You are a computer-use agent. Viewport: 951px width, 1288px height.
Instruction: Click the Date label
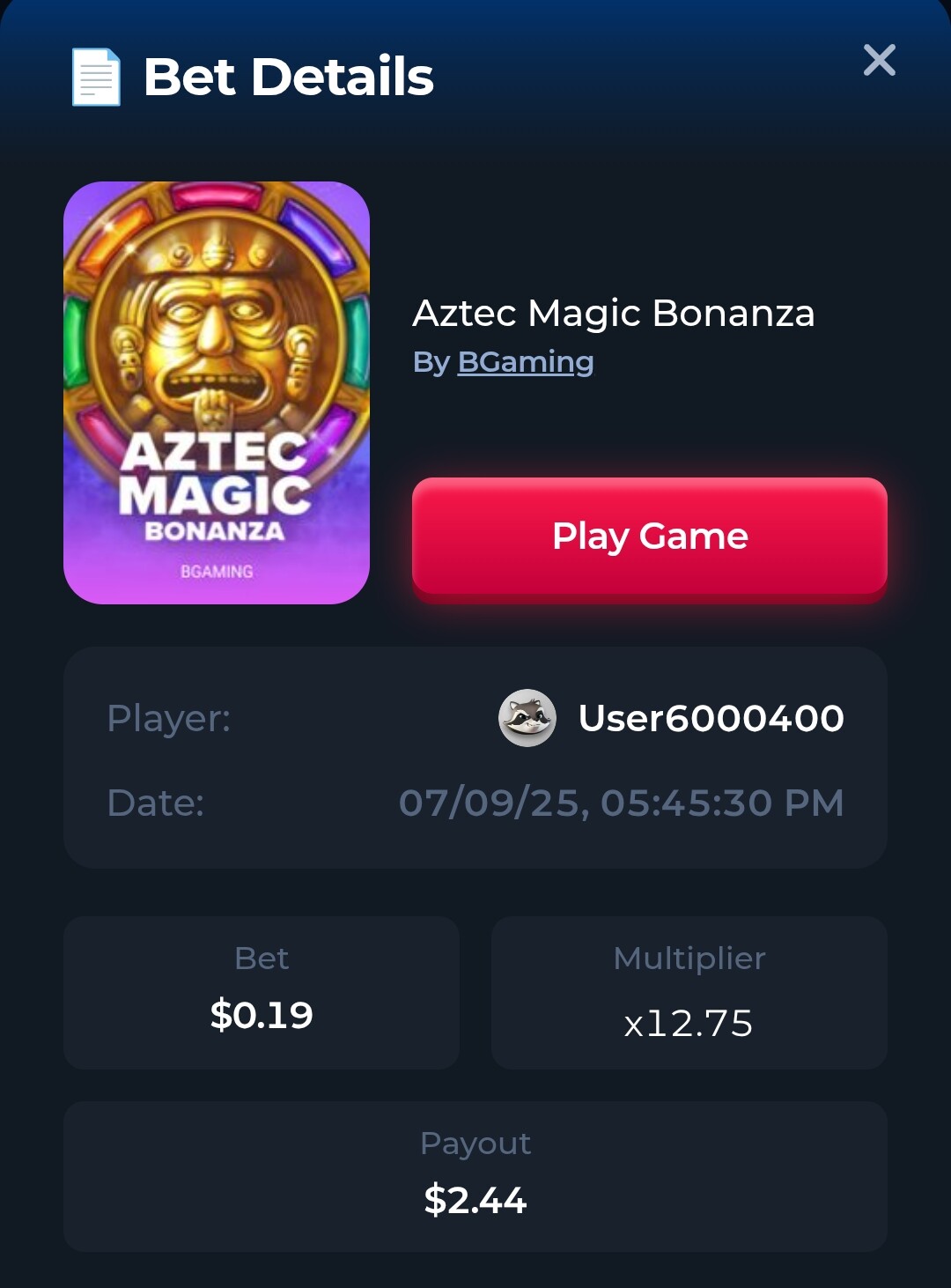156,803
